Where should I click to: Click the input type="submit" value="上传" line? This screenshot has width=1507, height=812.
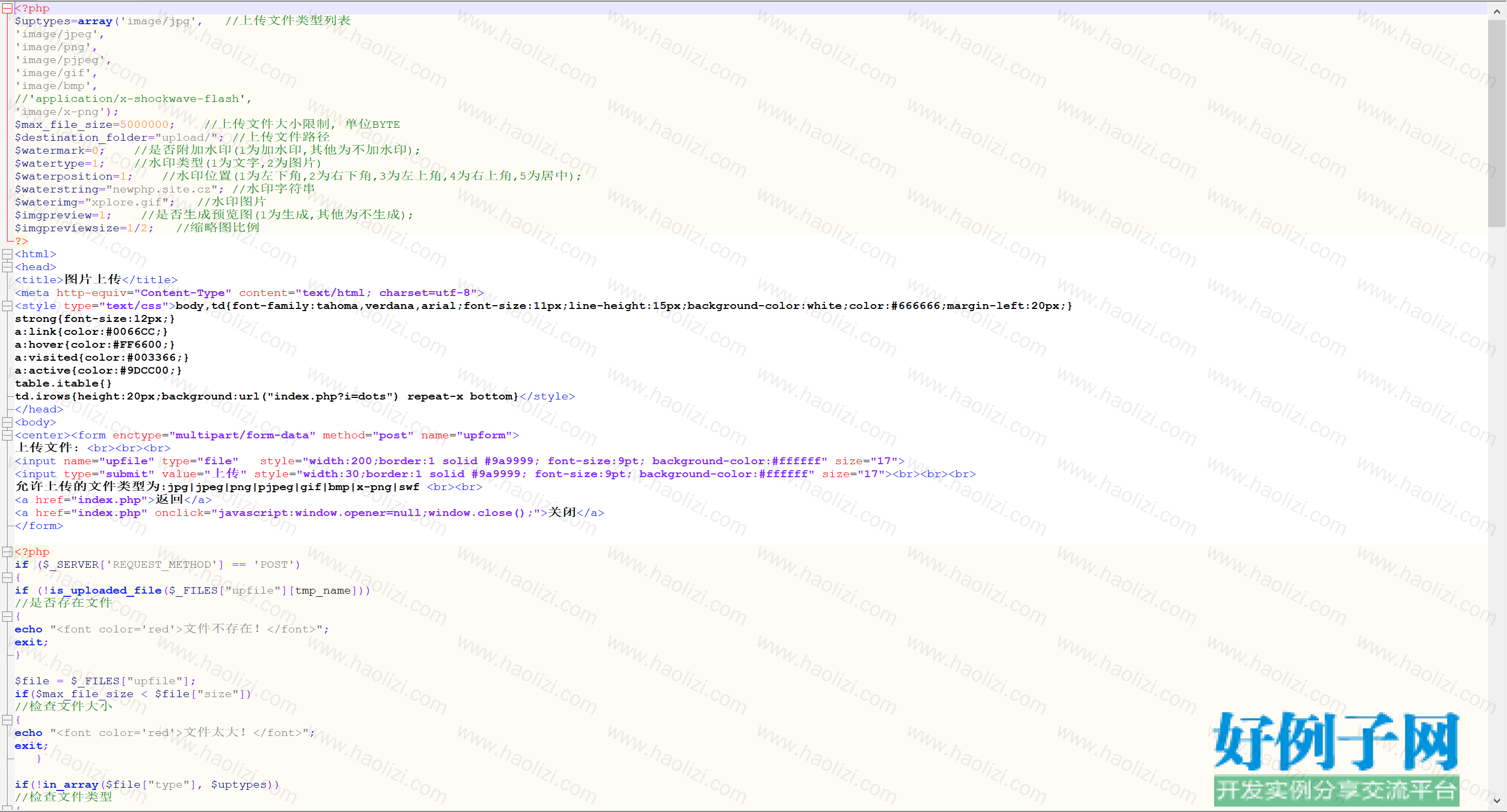(495, 473)
